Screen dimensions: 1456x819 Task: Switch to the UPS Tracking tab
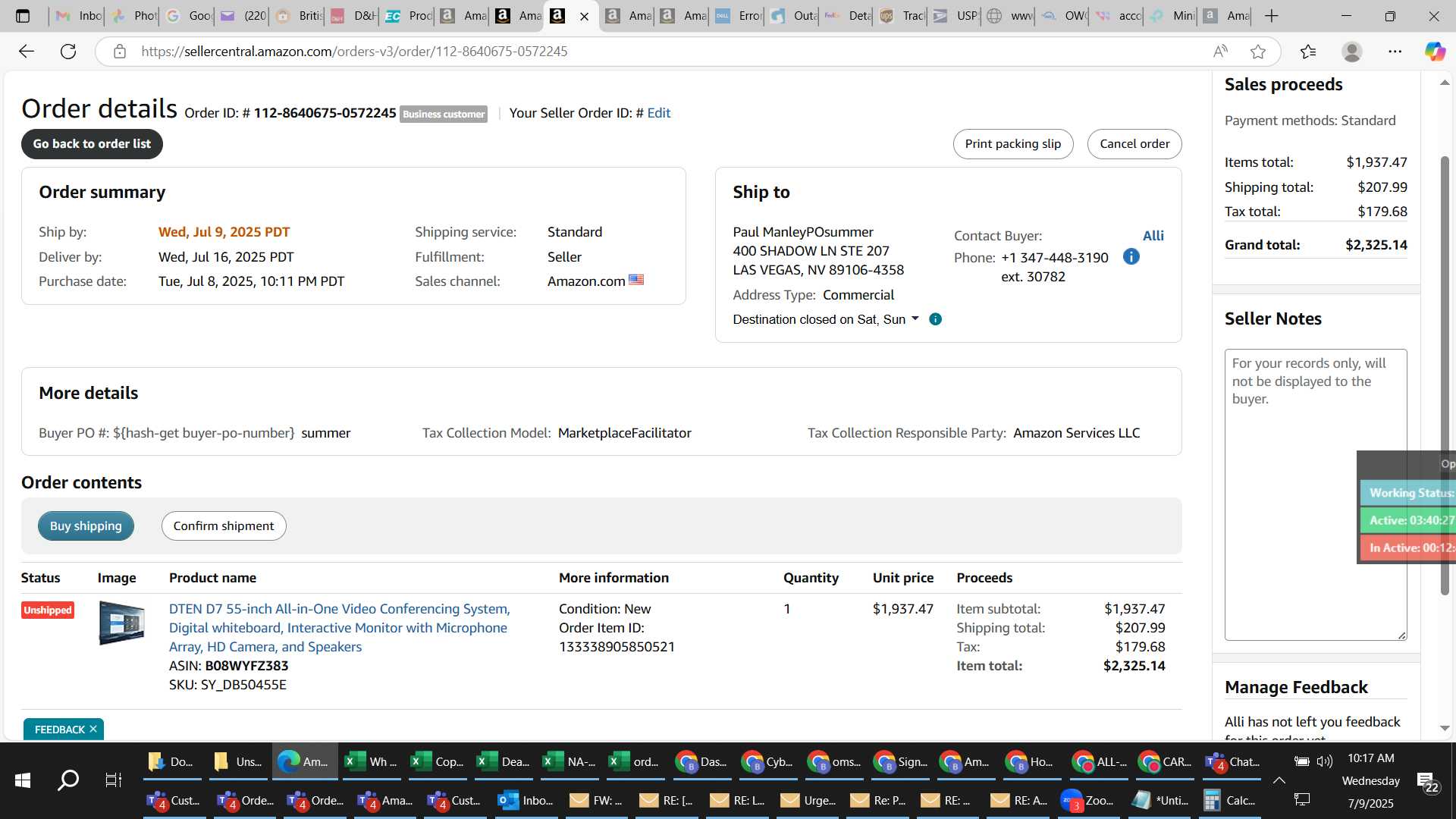tap(901, 16)
